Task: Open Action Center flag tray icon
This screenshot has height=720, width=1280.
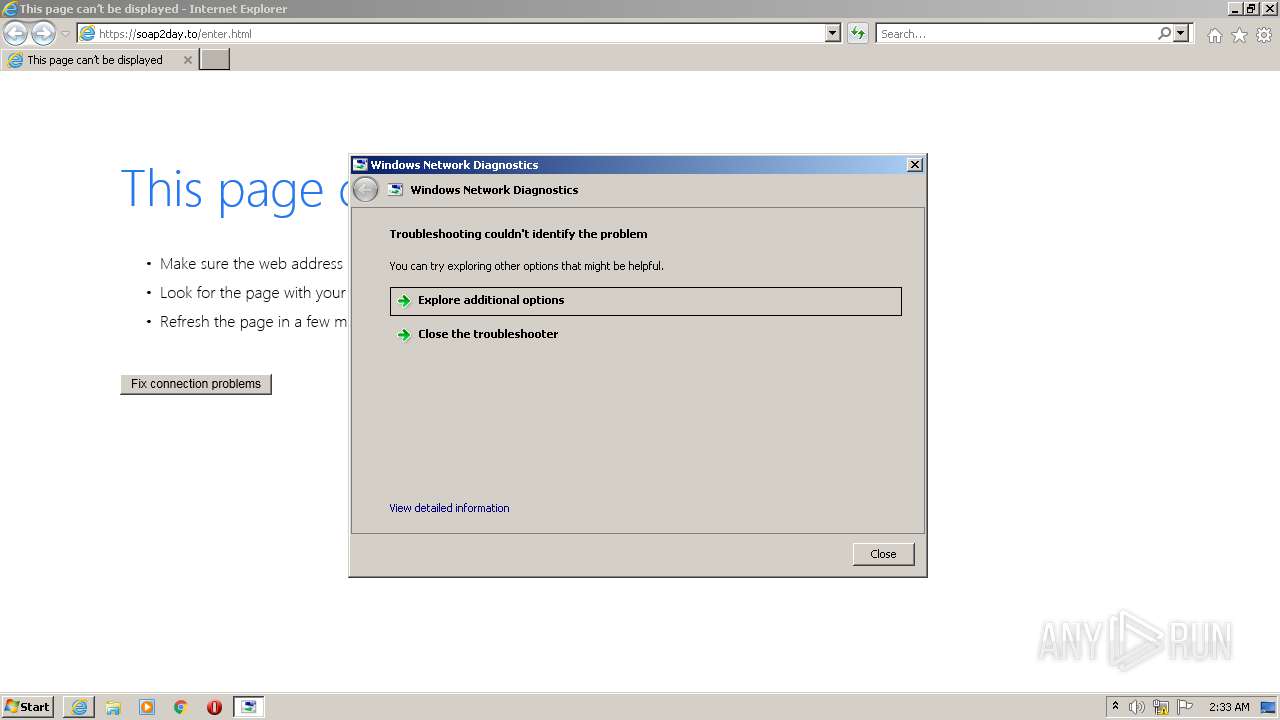Action: [x=1185, y=707]
